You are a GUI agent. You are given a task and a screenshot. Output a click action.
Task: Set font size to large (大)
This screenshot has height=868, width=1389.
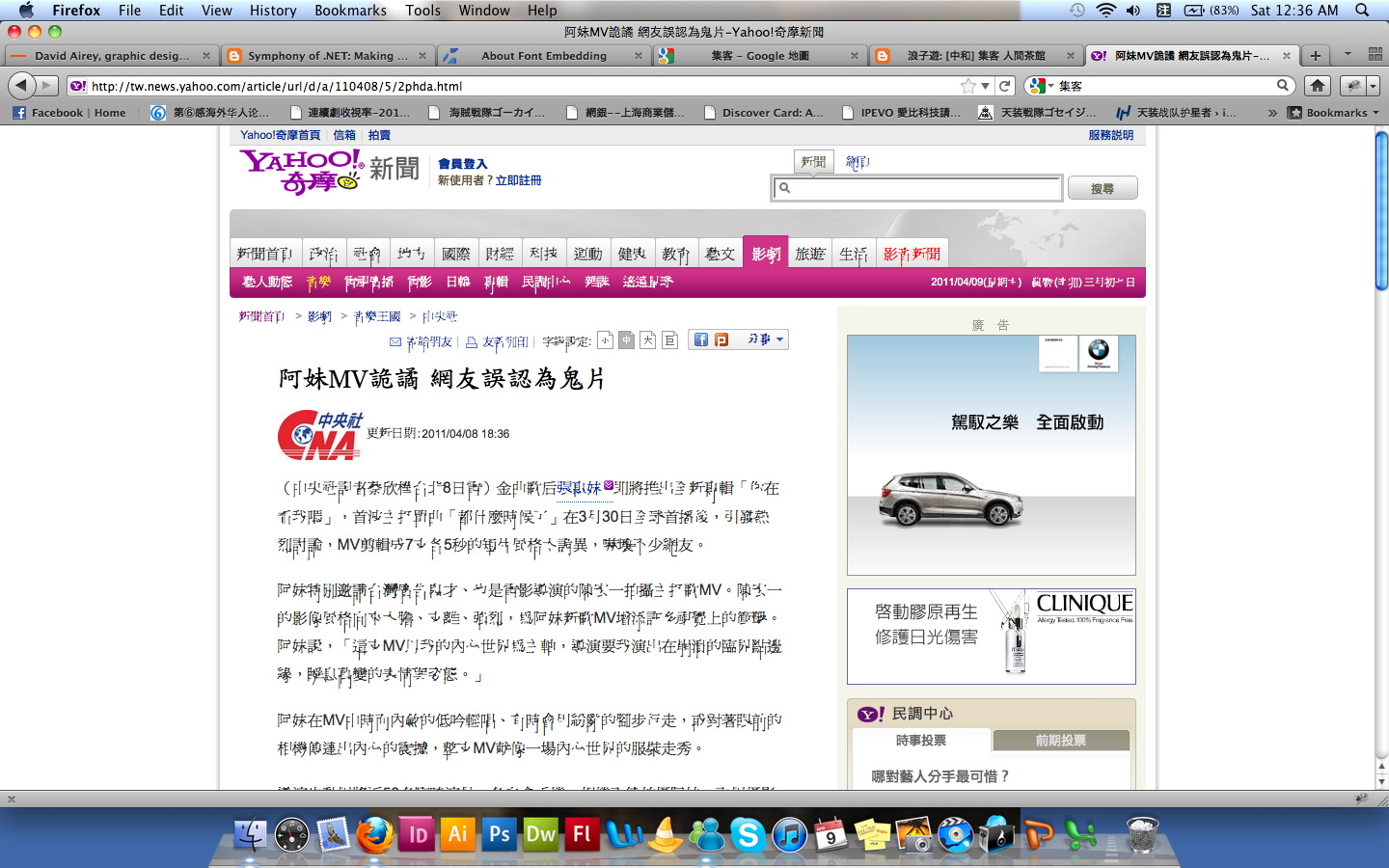(648, 339)
